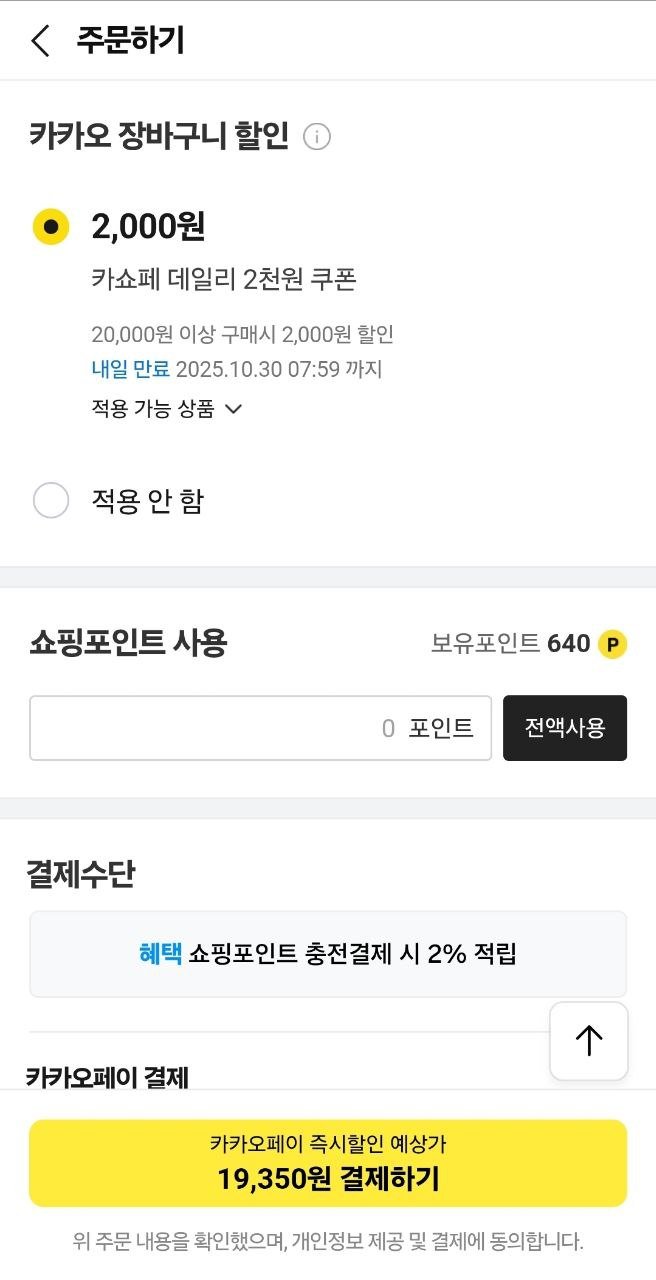Image resolution: width=656 pixels, height=1280 pixels.
Task: Tap the 결제수단 section heading
Action: click(80, 874)
